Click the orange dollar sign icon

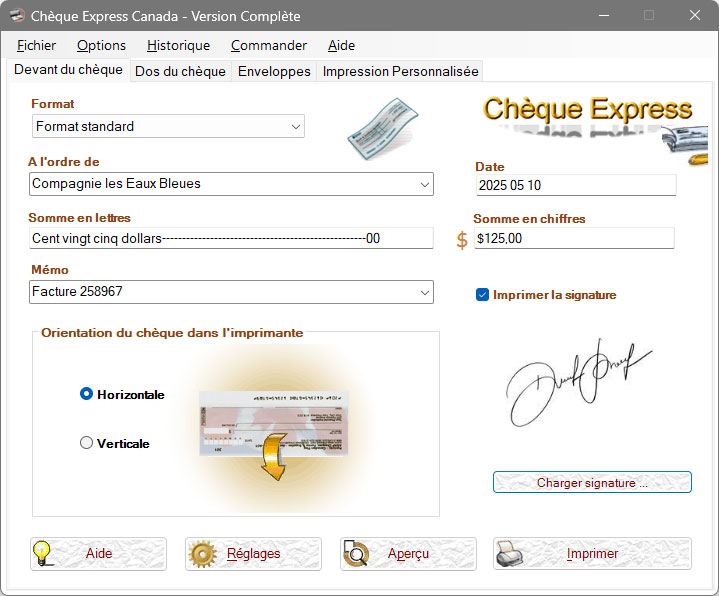462,240
